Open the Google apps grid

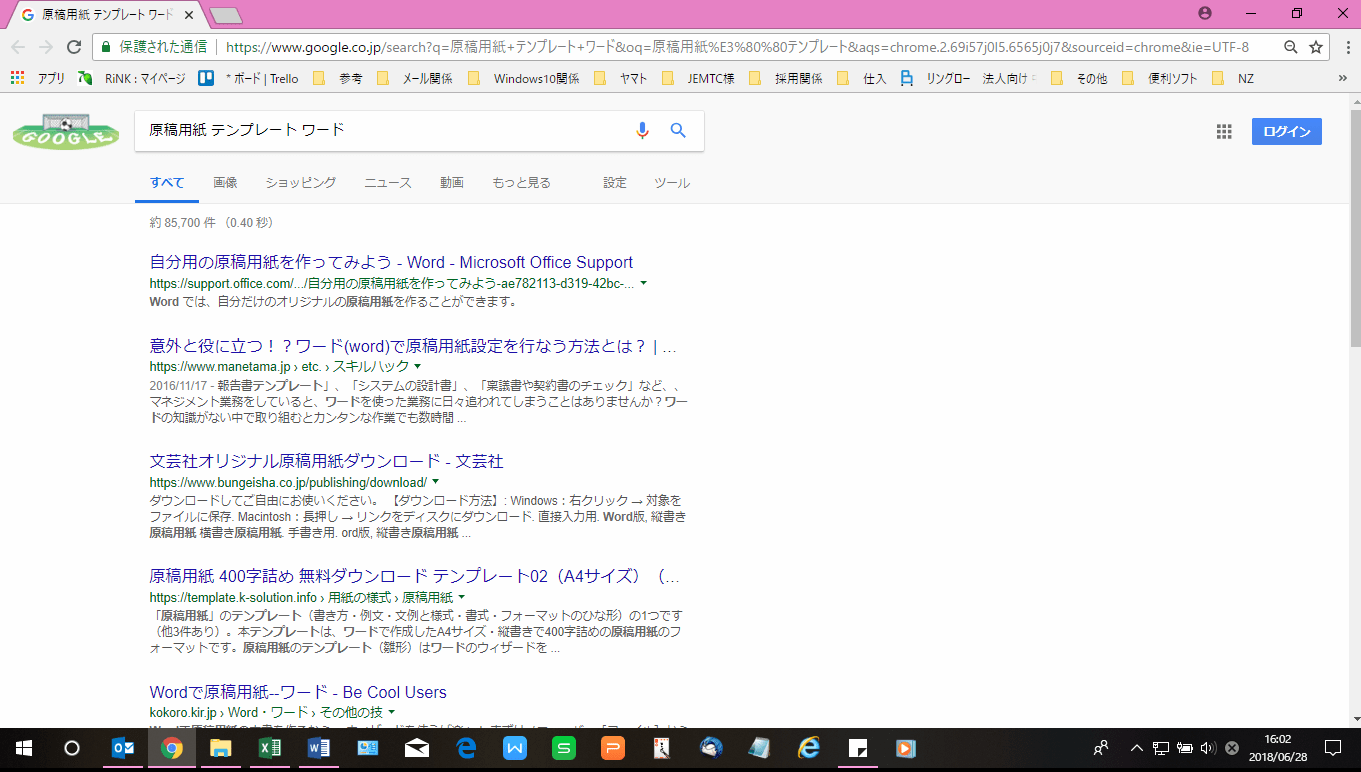coord(1224,131)
